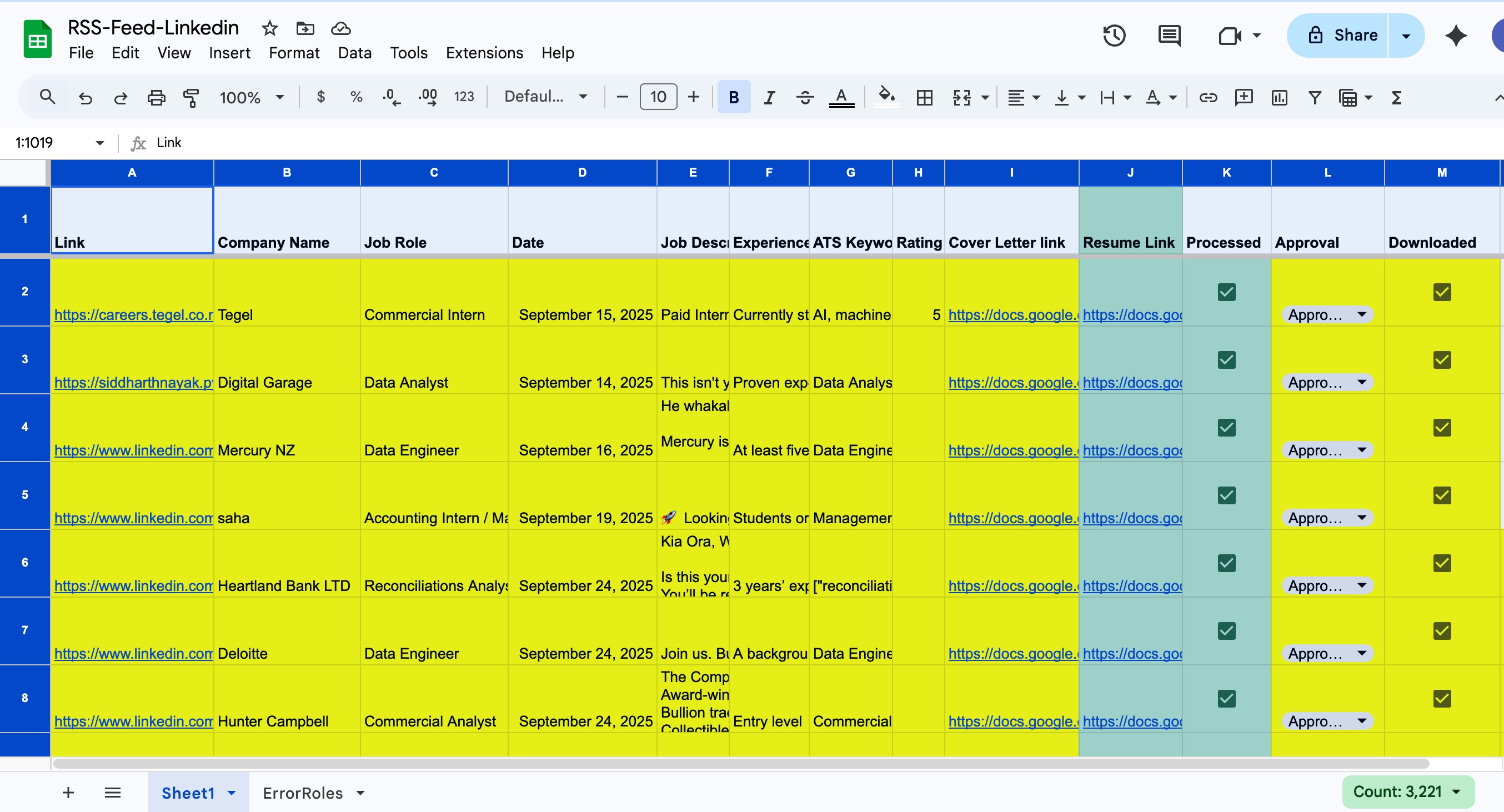The width and height of the screenshot is (1504, 812).
Task: Open the Count 3,221 summary dropdown
Action: (1408, 791)
